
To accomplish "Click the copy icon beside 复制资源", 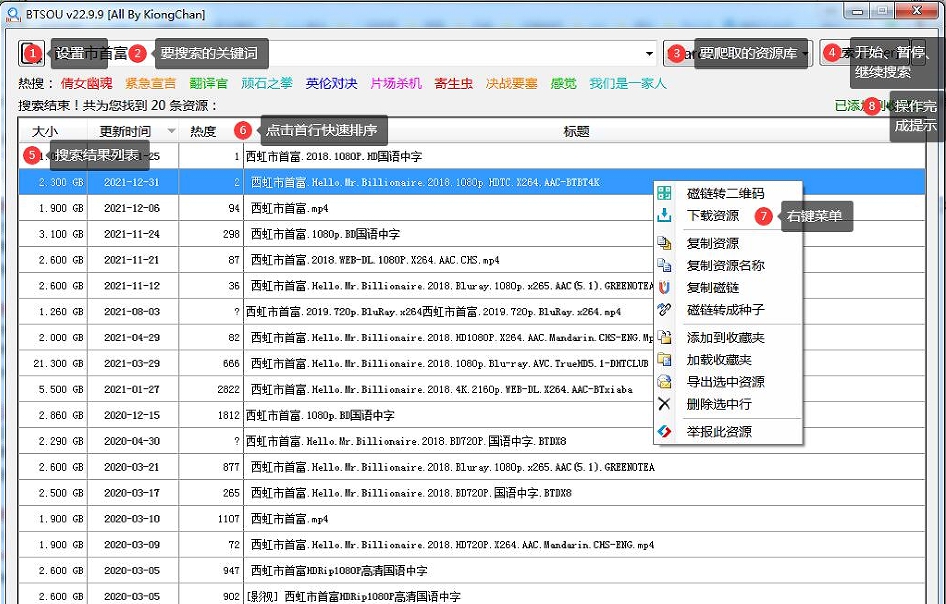I will (664, 243).
